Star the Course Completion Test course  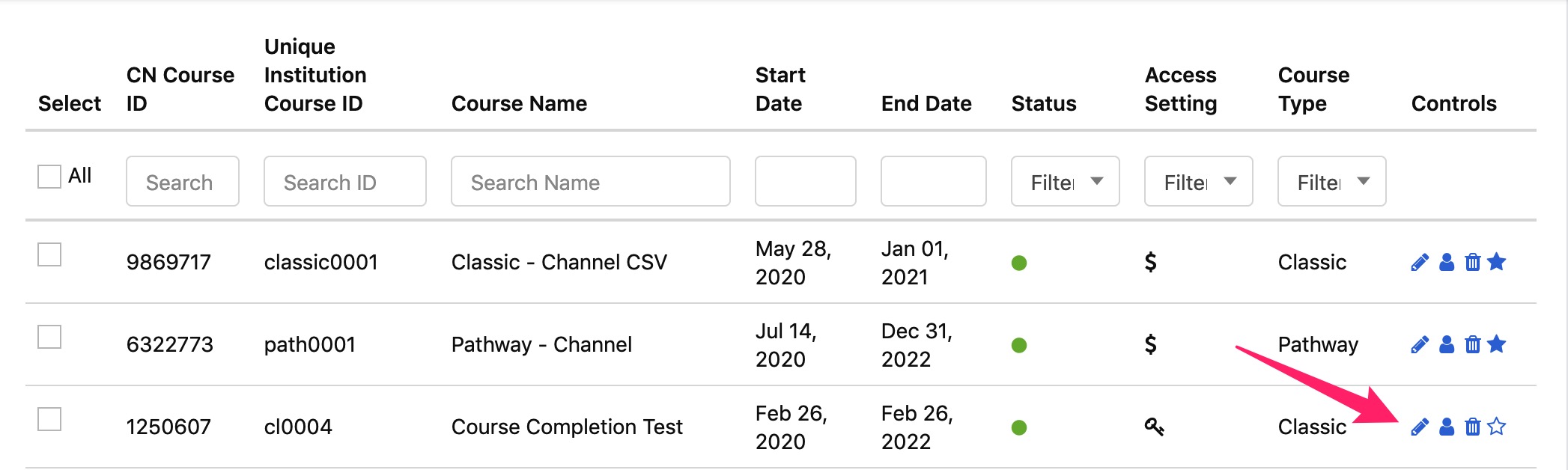click(1497, 427)
